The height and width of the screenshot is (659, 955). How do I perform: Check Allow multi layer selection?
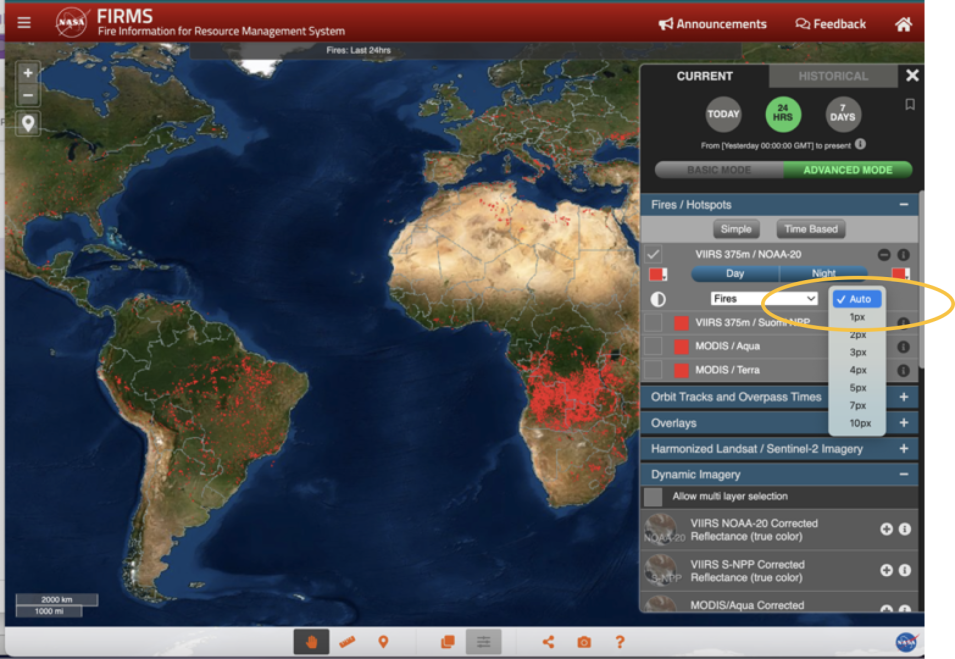(654, 496)
